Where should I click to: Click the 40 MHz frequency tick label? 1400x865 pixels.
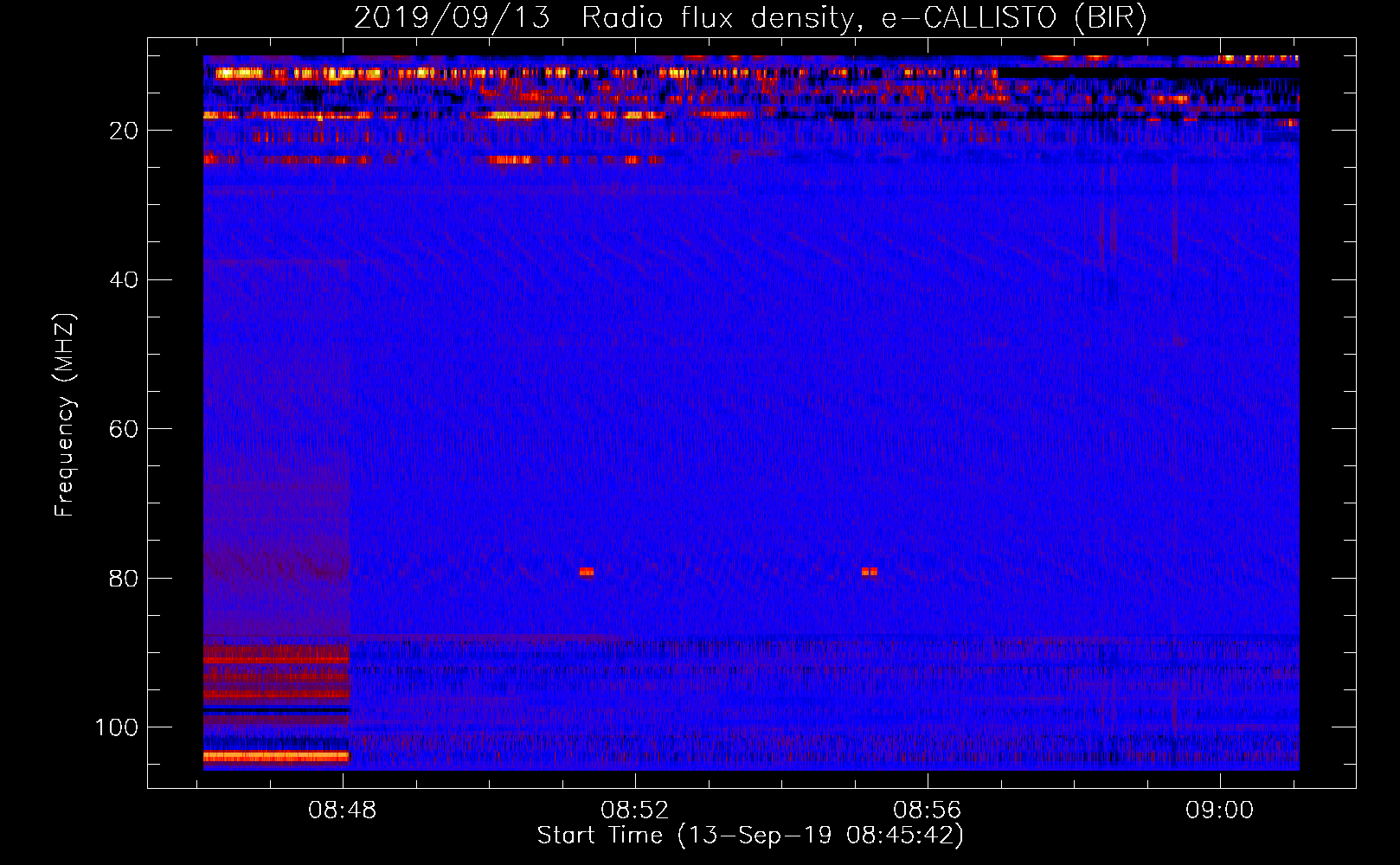click(125, 280)
